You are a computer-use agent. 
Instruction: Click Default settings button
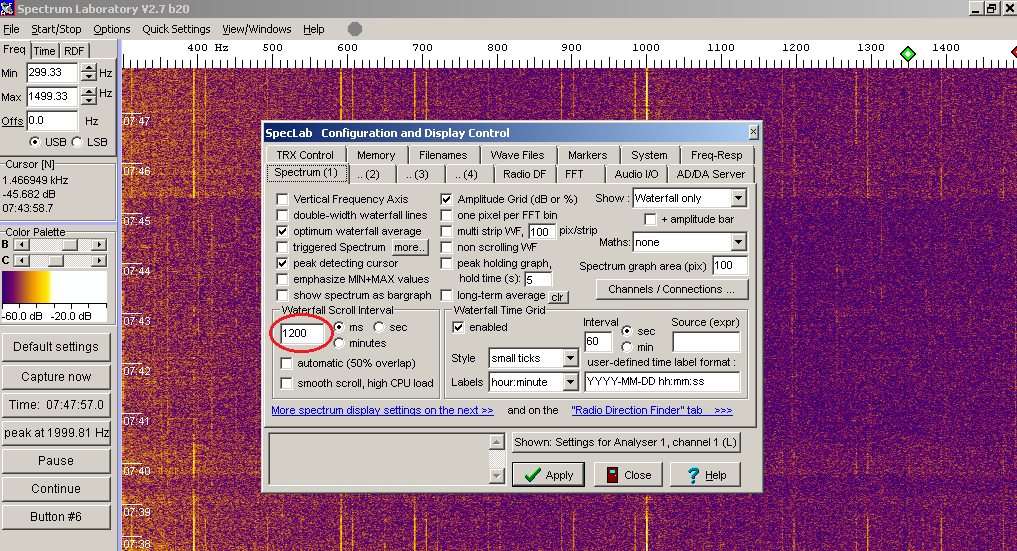pyautogui.click(x=56, y=347)
